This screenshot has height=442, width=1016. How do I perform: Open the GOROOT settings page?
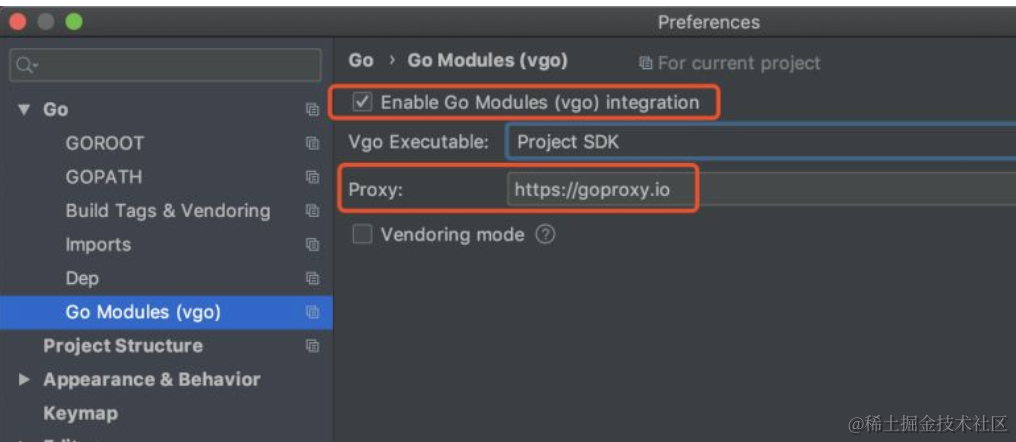[104, 143]
